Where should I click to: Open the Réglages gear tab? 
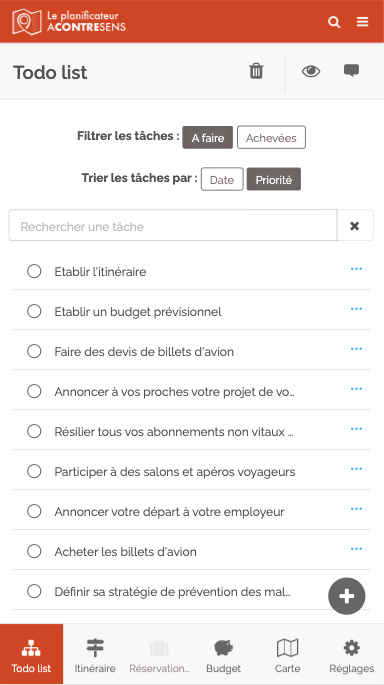tap(352, 654)
